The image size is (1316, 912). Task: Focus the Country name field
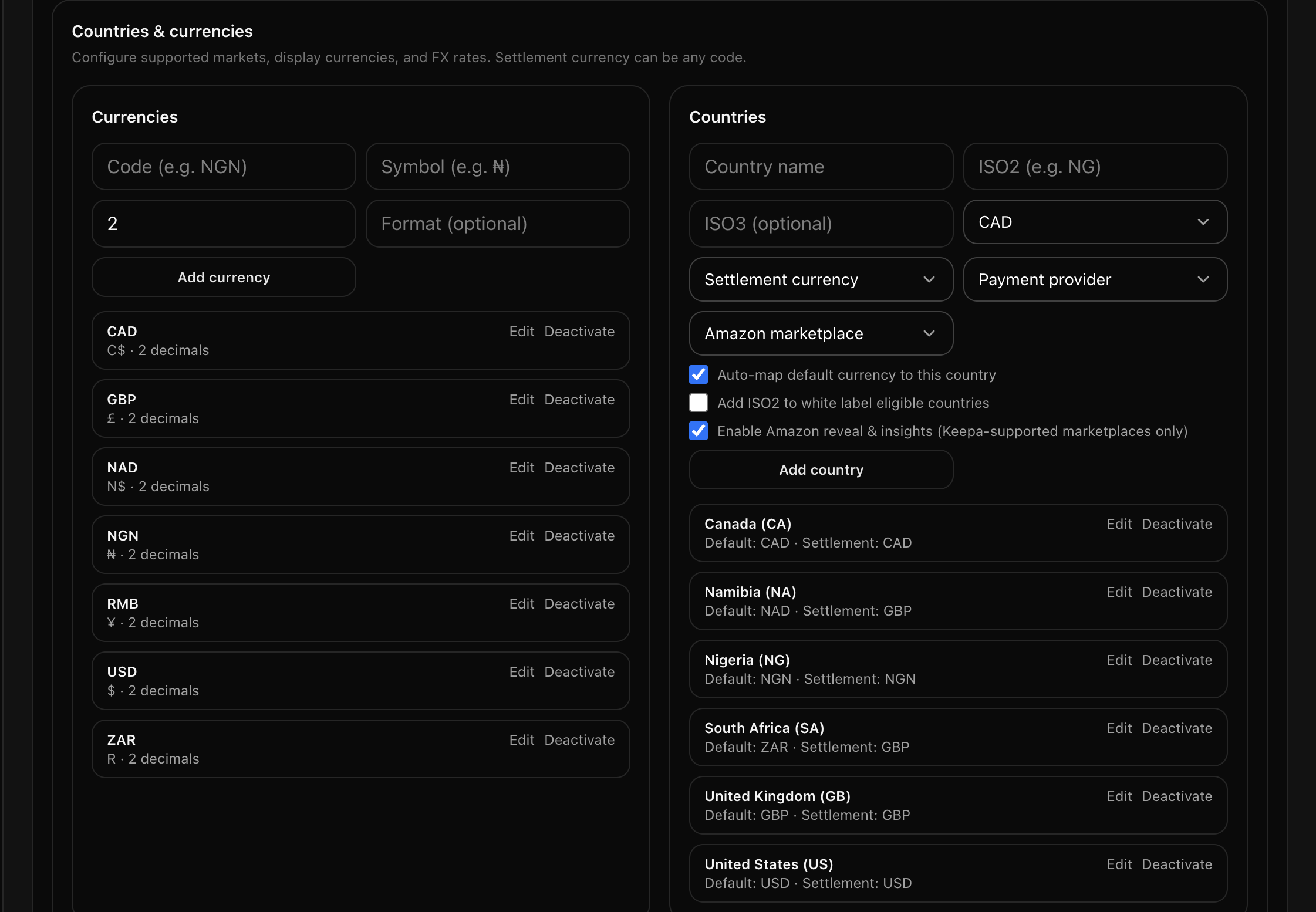tap(820, 167)
